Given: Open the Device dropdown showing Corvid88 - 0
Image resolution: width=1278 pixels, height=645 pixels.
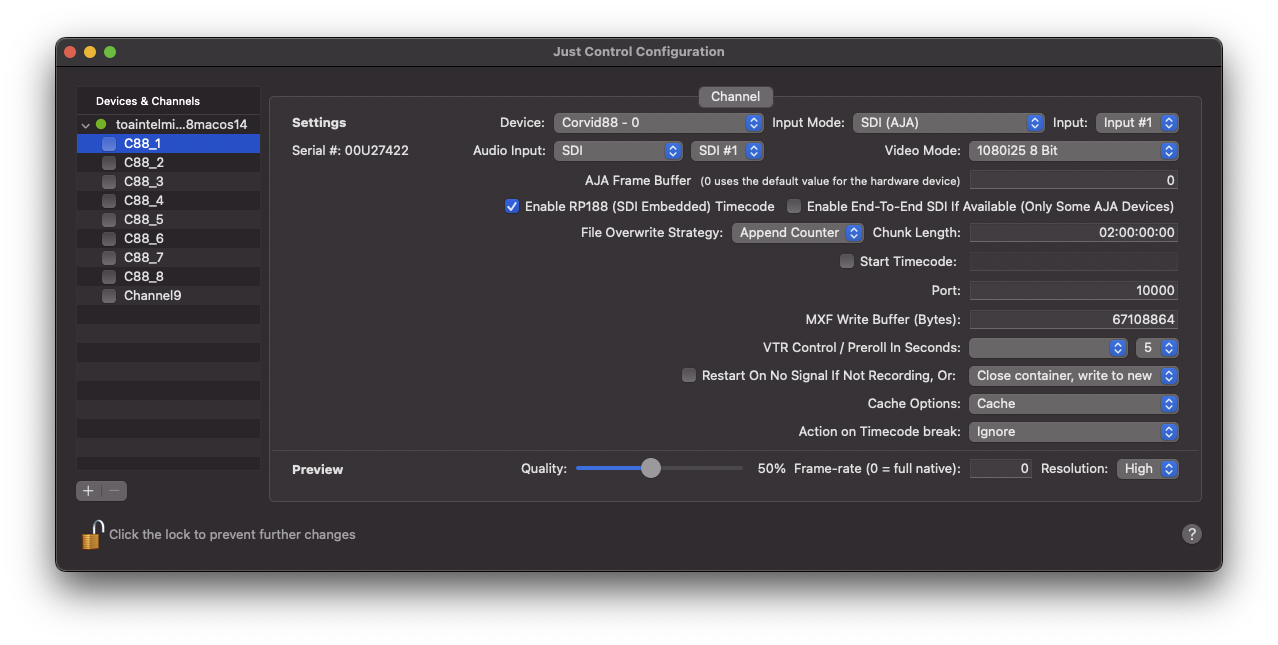Looking at the screenshot, I should click(659, 123).
